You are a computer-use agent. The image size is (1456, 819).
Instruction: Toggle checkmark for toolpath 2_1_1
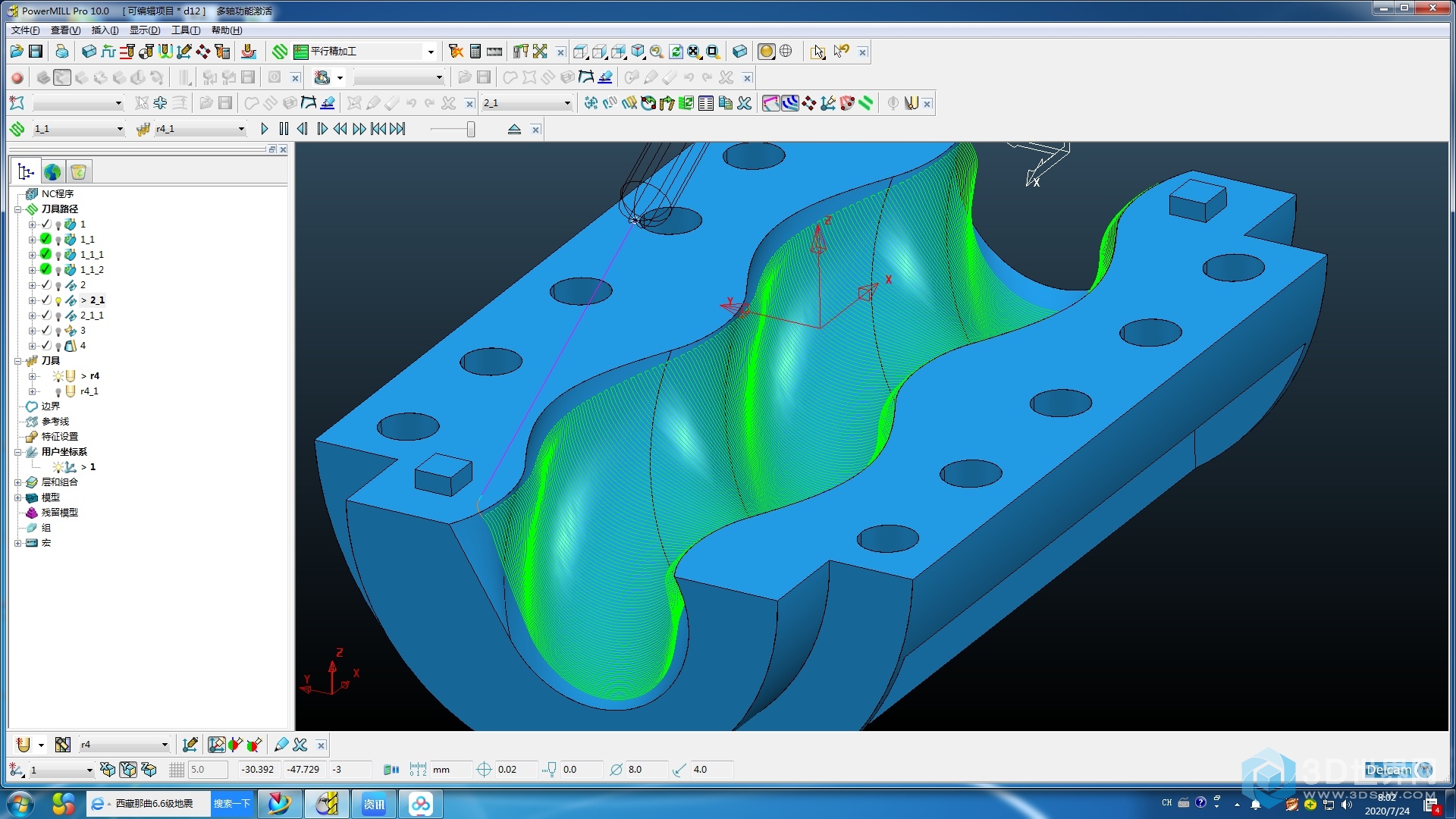point(45,315)
